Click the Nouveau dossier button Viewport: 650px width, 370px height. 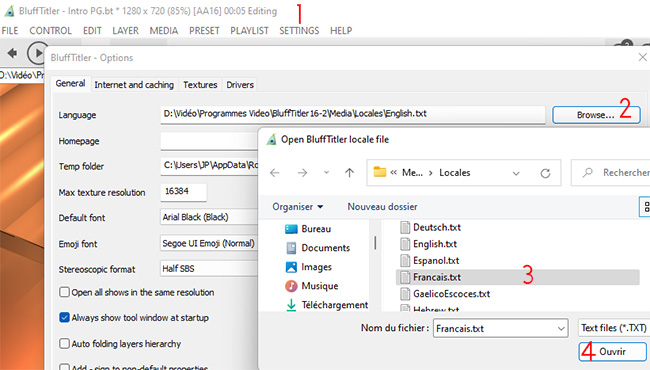click(x=382, y=206)
